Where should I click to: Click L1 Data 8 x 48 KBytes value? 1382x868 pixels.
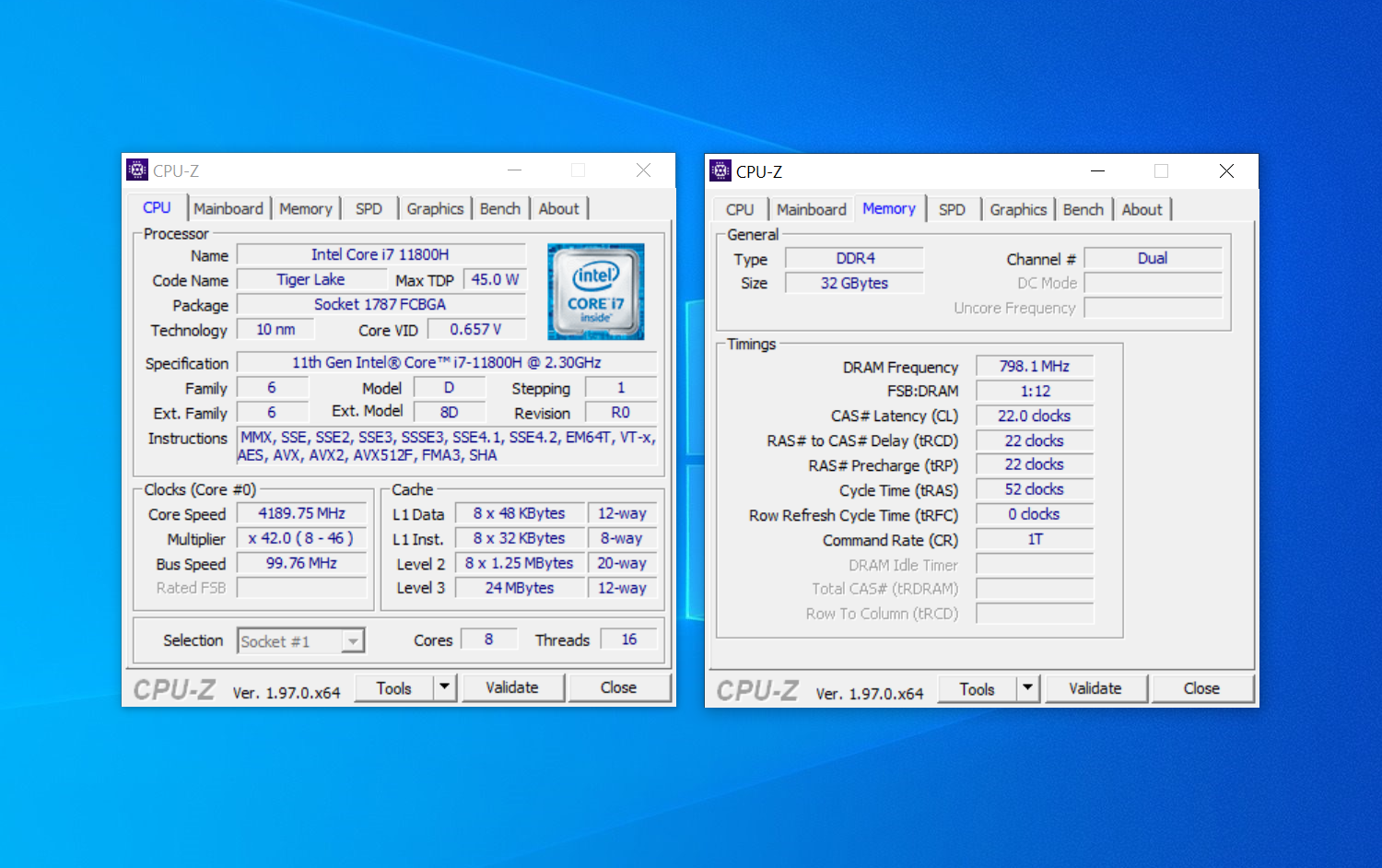click(520, 513)
